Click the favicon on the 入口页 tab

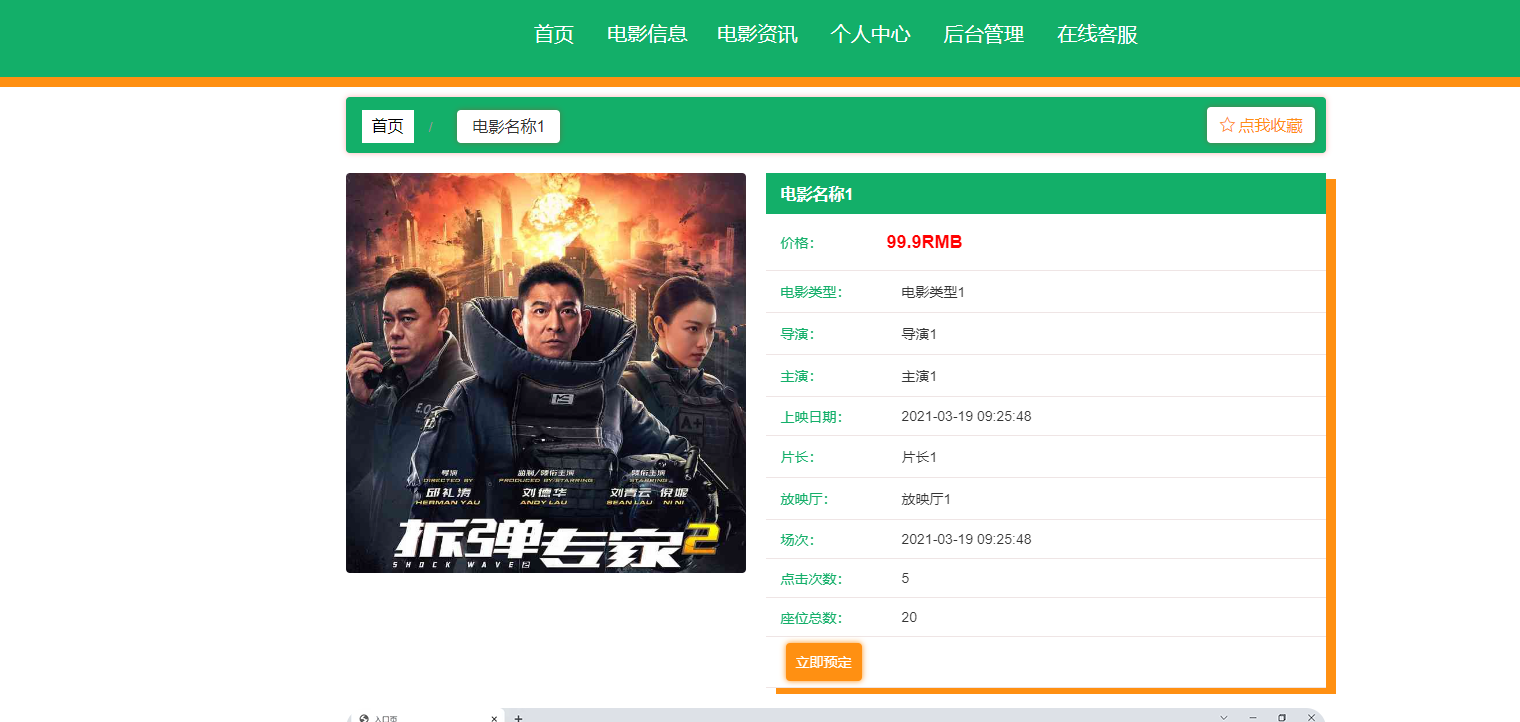tap(363, 718)
